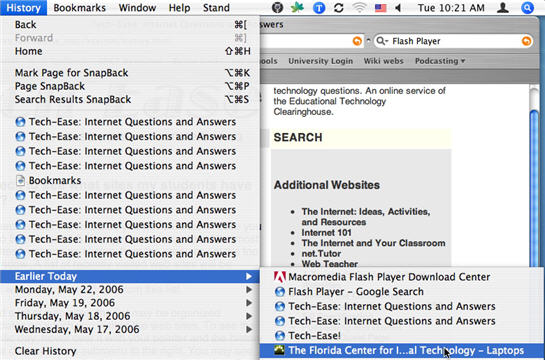Select Mark Page for SnapBack
Viewport: 545px width, 360px height.
(x=130, y=73)
